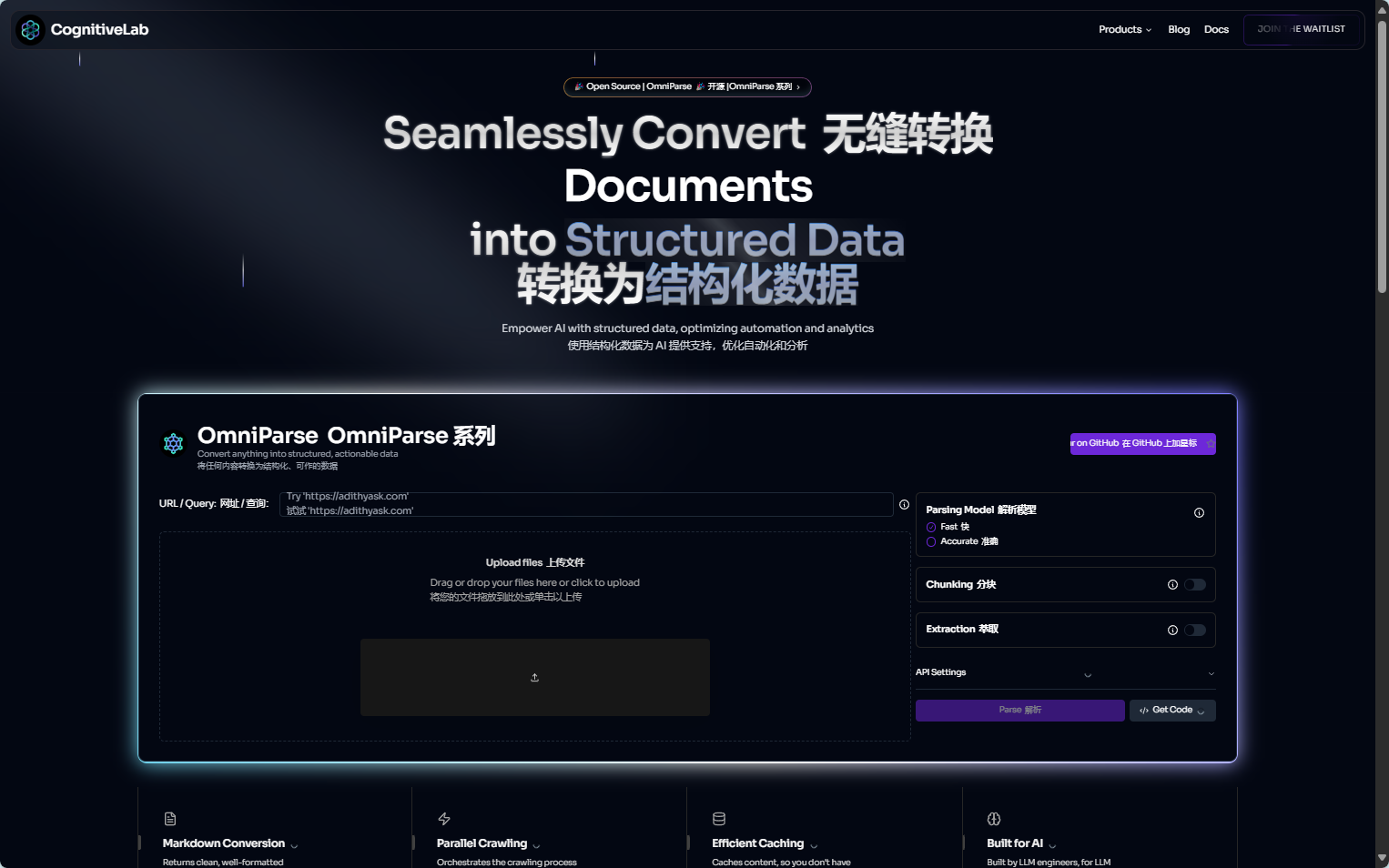Click the page vertical scrollbar thumb

1382,156
